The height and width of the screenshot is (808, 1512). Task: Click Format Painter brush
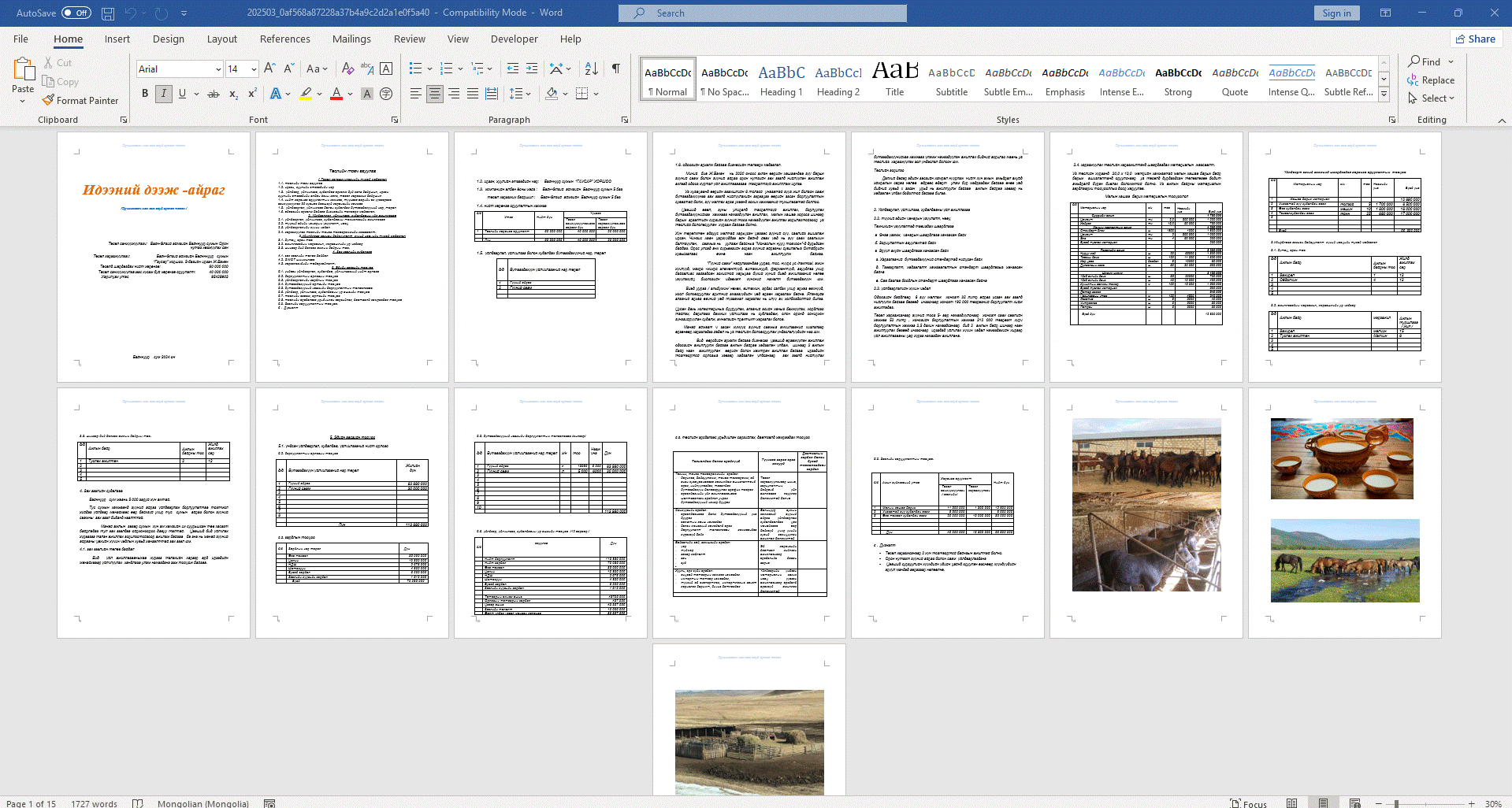[x=80, y=101]
